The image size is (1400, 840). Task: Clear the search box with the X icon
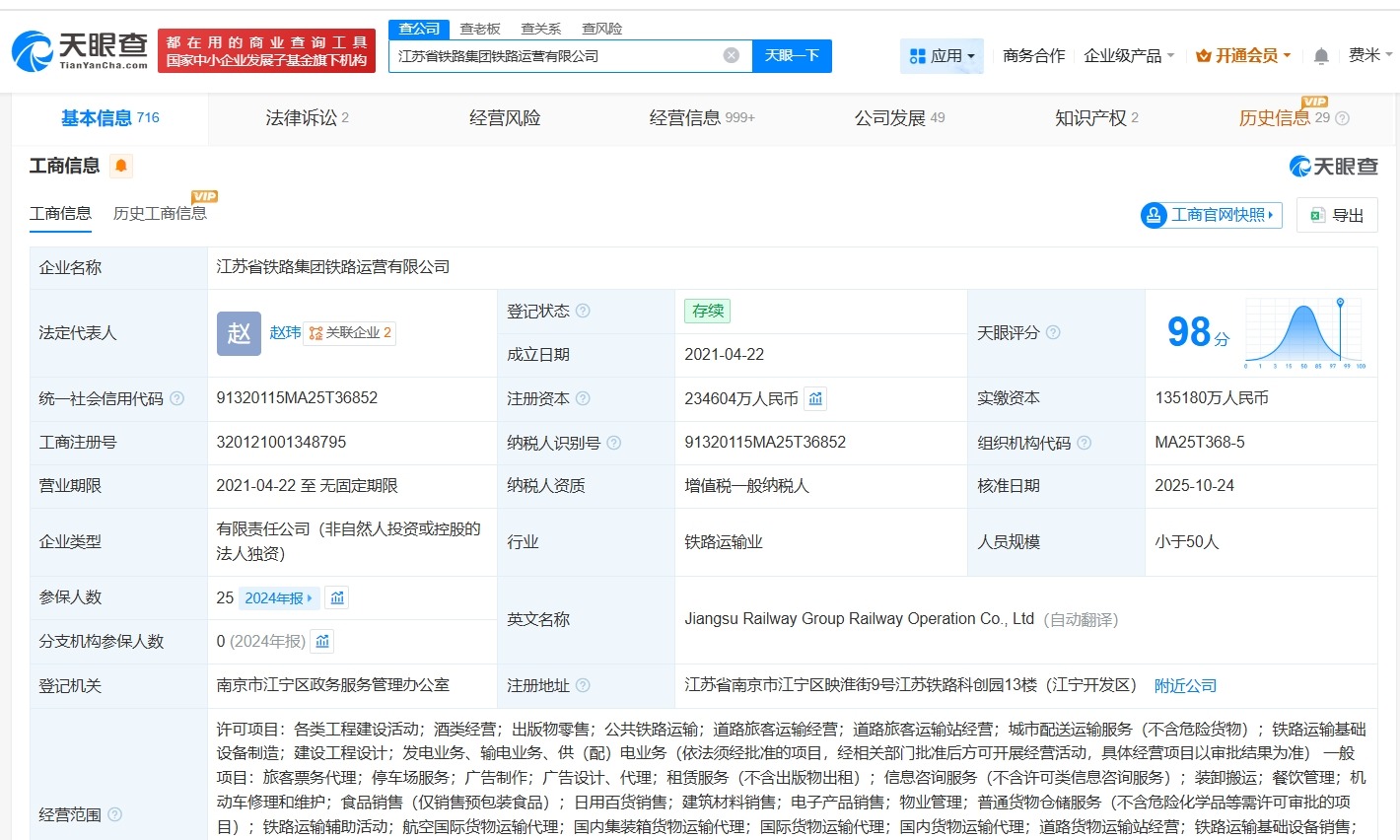(730, 55)
